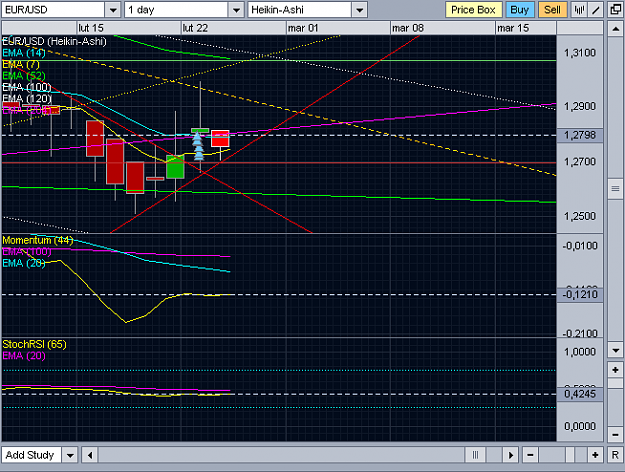Click the 1,3100 price axis label
Screen dimensions: 625x472
point(580,53)
